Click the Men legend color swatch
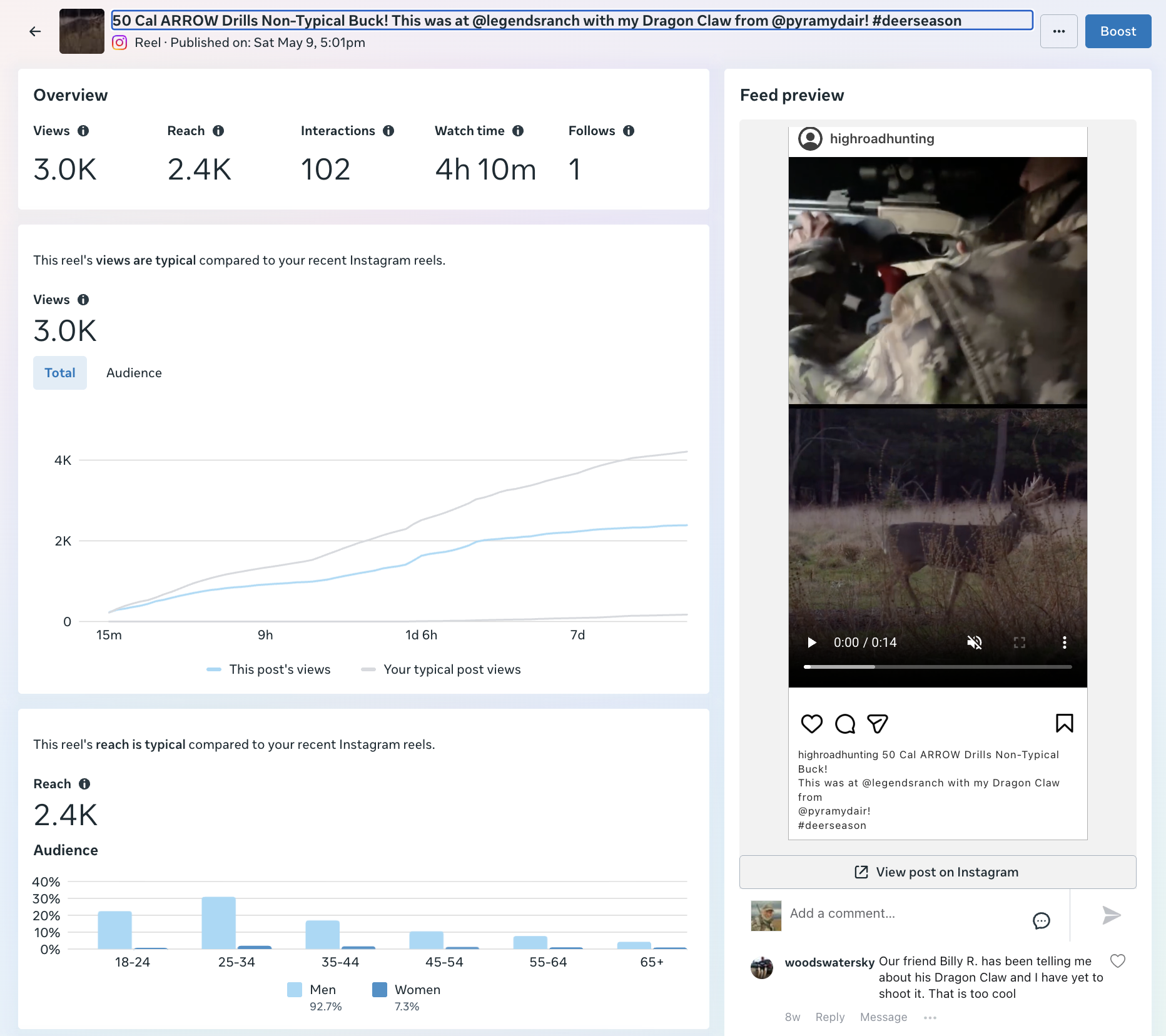 pos(295,990)
